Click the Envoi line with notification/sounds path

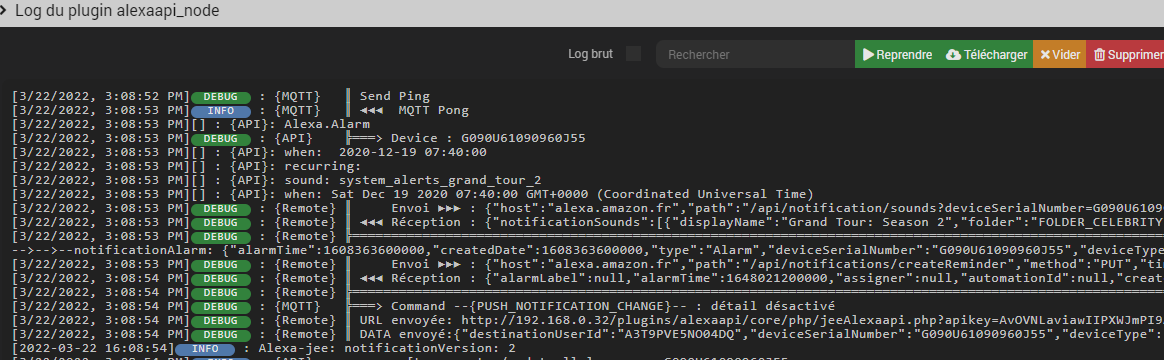pos(588,208)
